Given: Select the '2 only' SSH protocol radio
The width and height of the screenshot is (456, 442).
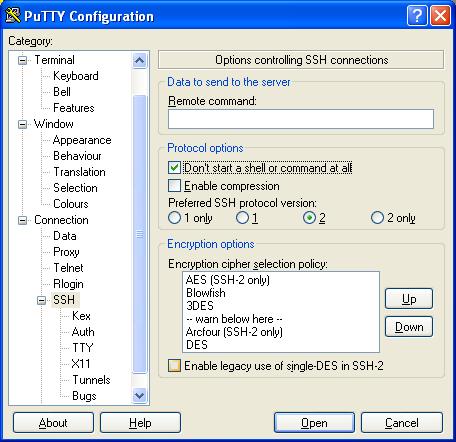Looking at the screenshot, I should (377, 218).
